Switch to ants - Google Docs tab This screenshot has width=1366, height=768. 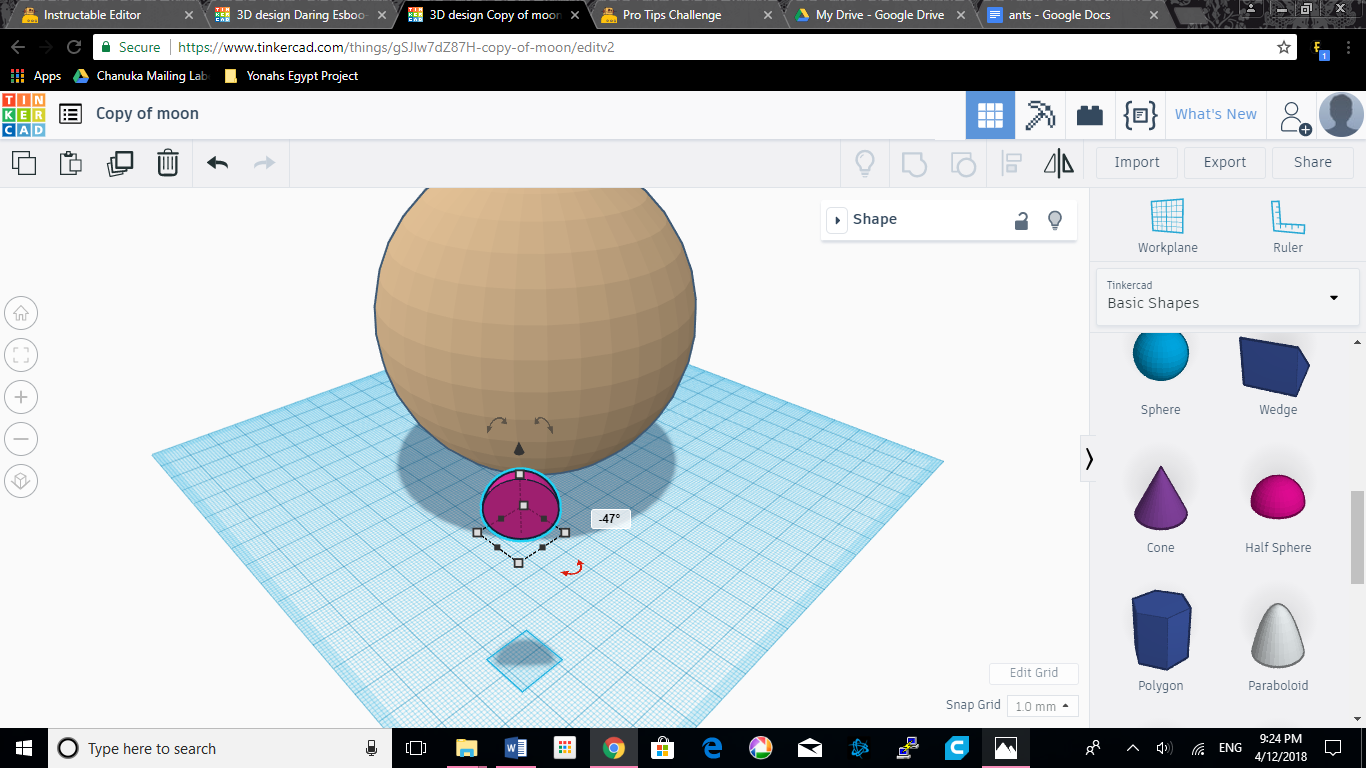click(1071, 15)
